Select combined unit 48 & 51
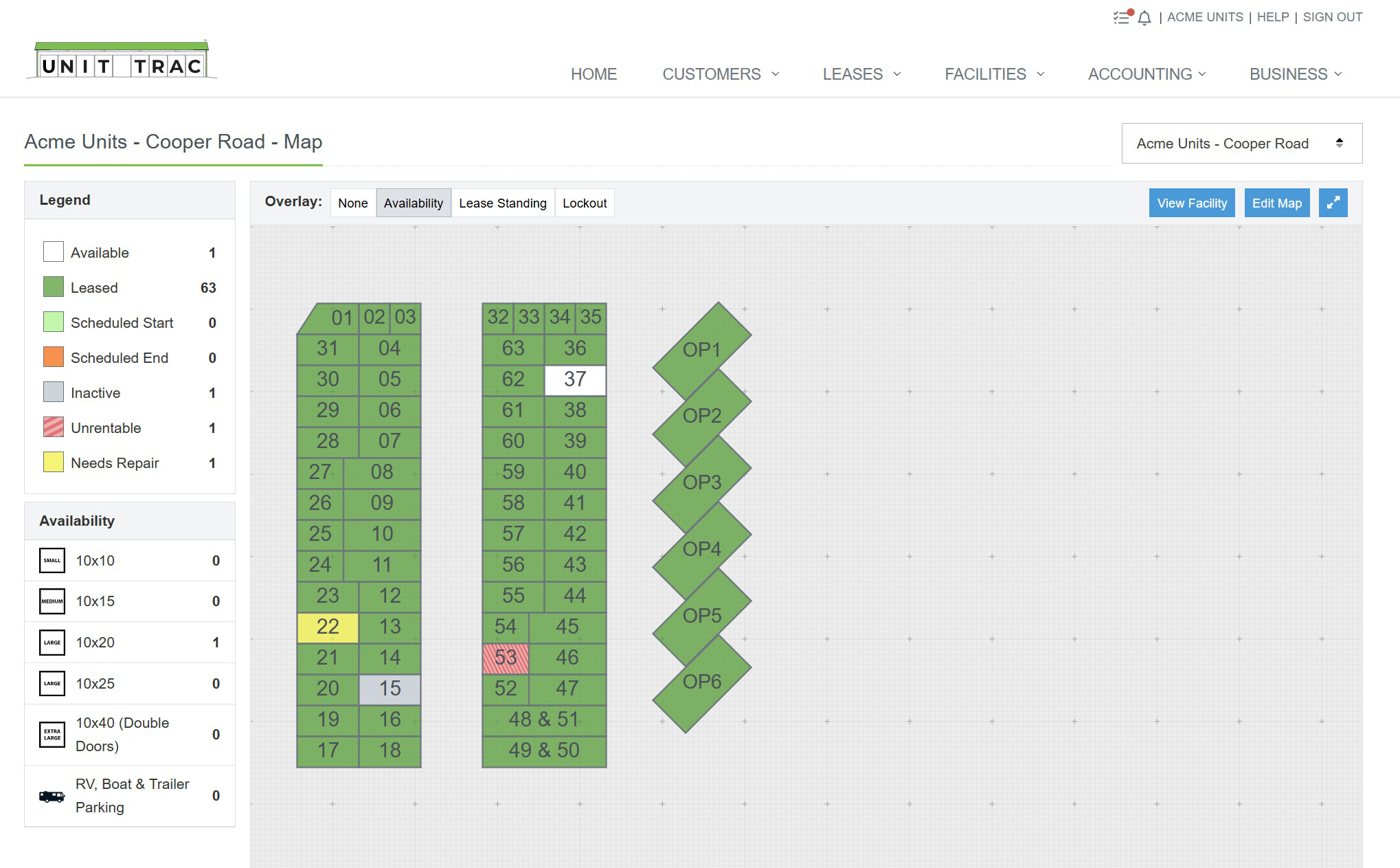Viewport: 1400px width, 868px height. 544,720
